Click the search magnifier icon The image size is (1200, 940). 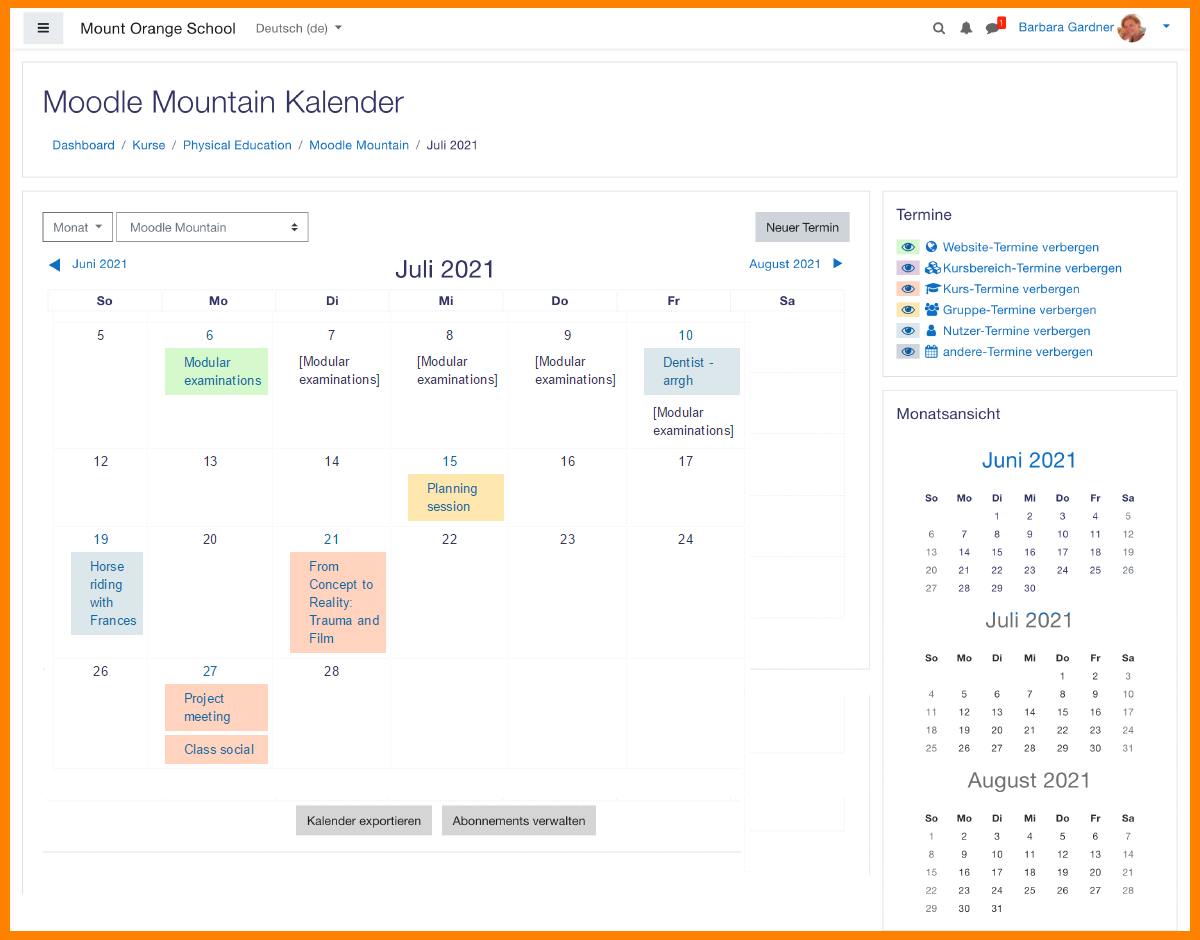coord(938,28)
